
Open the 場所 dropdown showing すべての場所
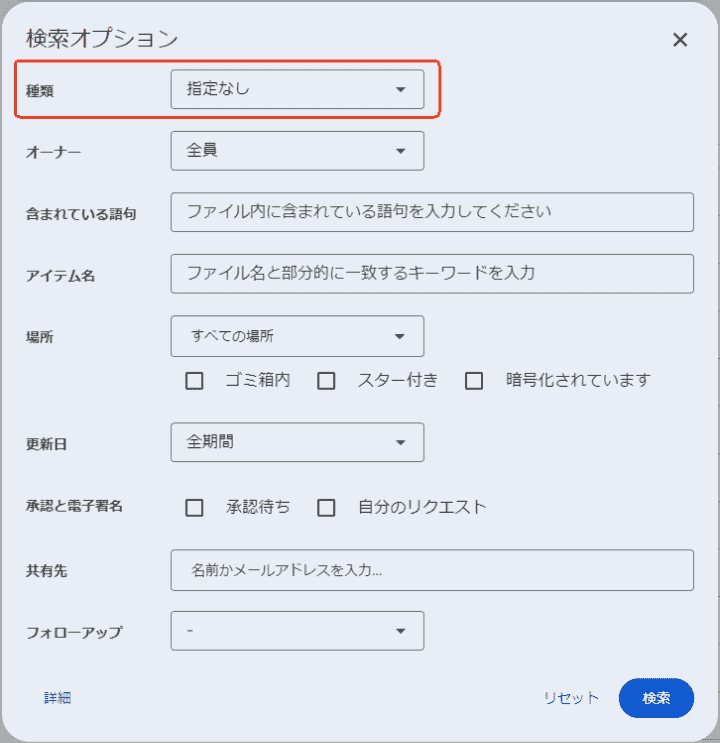click(297, 336)
